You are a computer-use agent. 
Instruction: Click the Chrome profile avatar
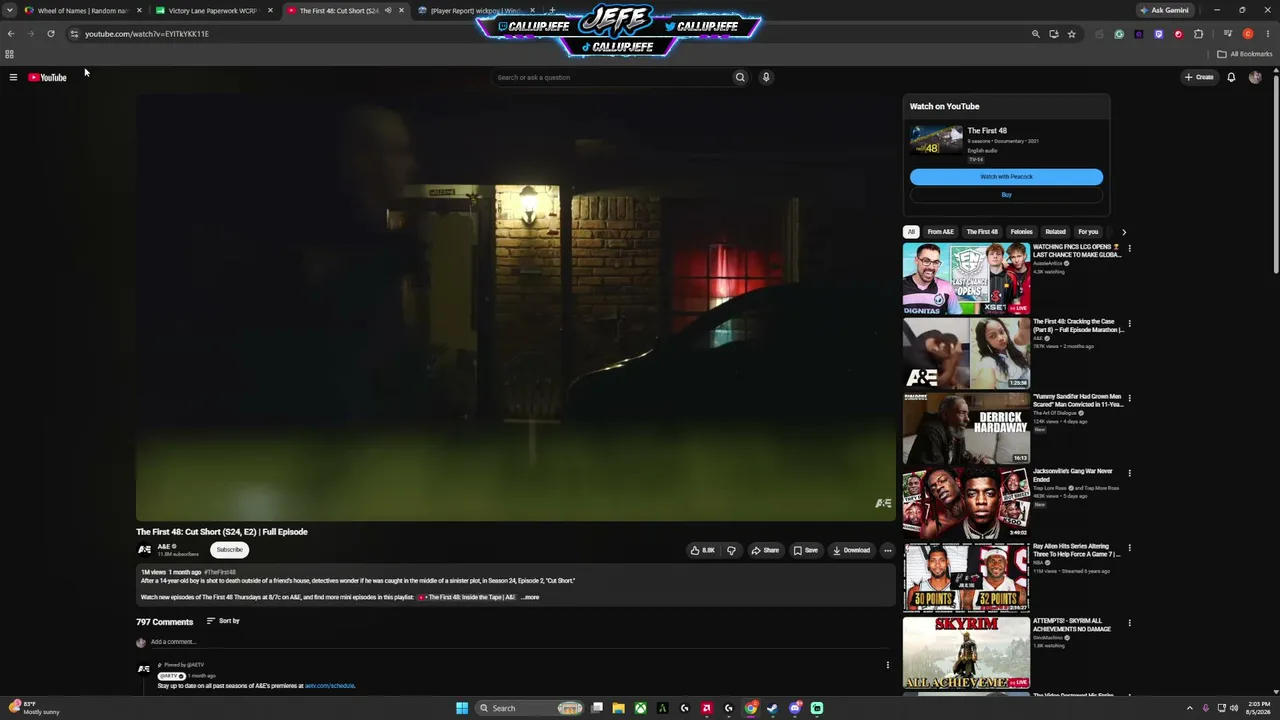[x=1248, y=34]
